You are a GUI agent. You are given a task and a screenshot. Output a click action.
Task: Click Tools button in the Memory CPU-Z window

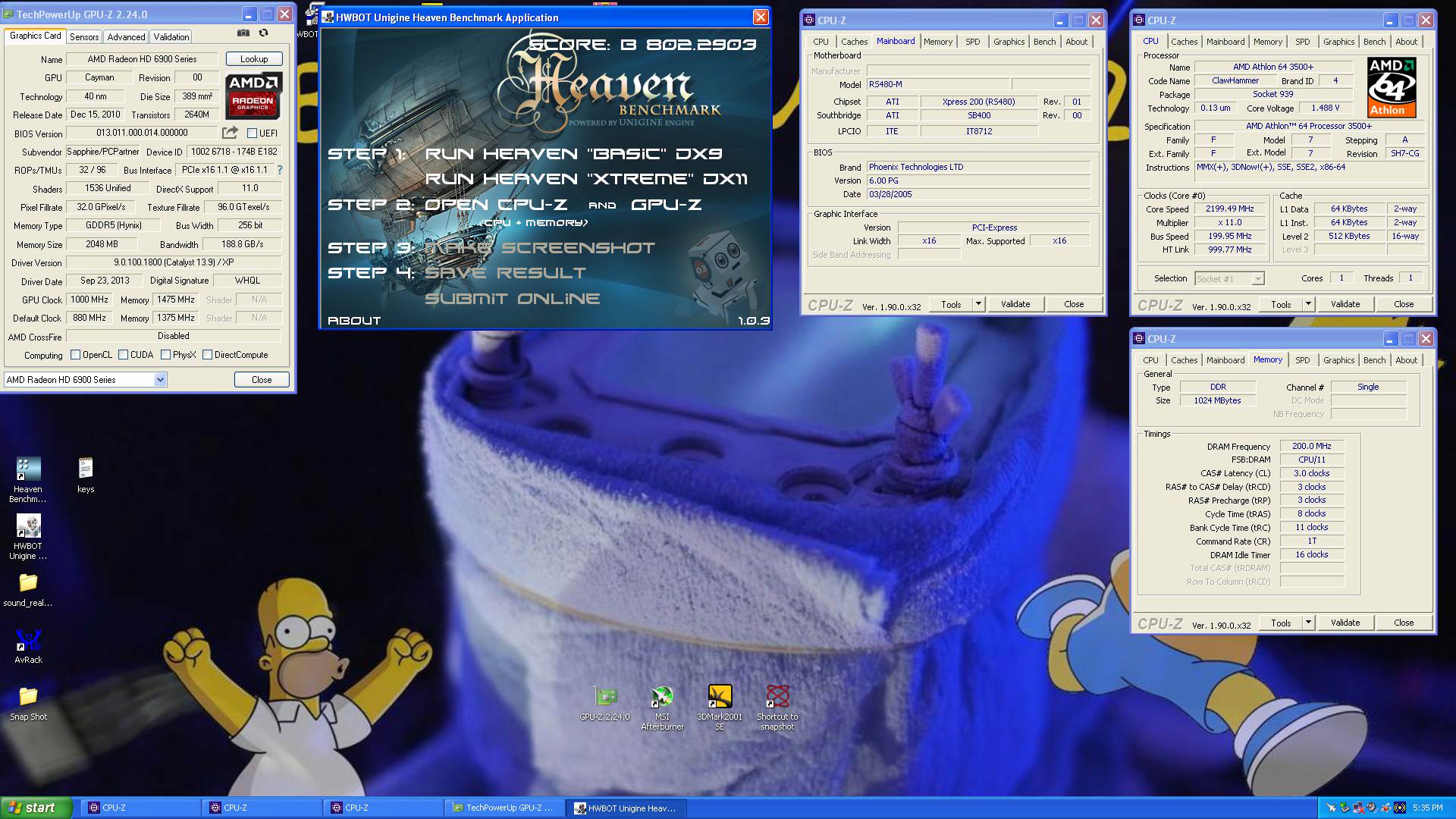pyautogui.click(x=1281, y=623)
